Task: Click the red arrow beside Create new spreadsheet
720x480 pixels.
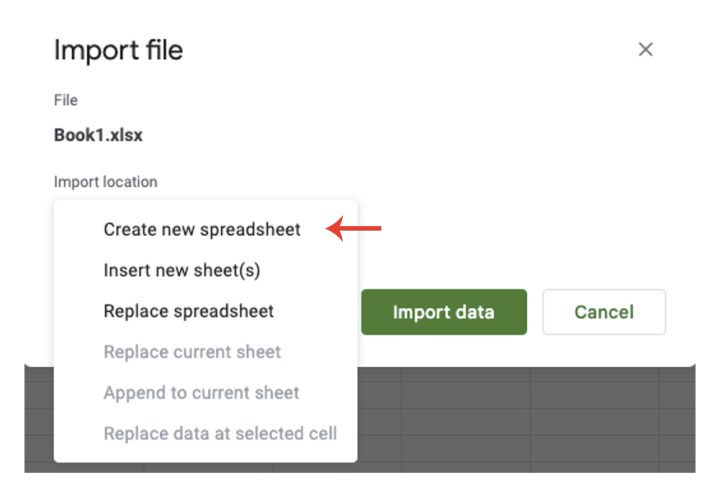Action: pyautogui.click(x=356, y=230)
